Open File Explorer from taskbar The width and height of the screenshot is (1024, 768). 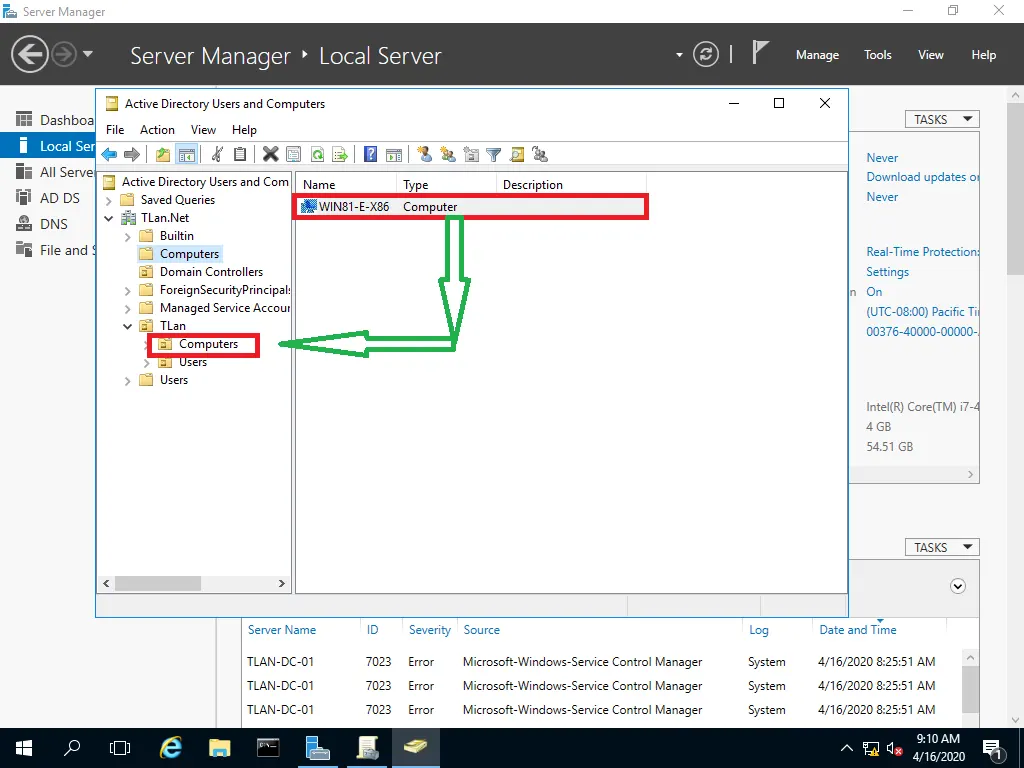[219, 748]
